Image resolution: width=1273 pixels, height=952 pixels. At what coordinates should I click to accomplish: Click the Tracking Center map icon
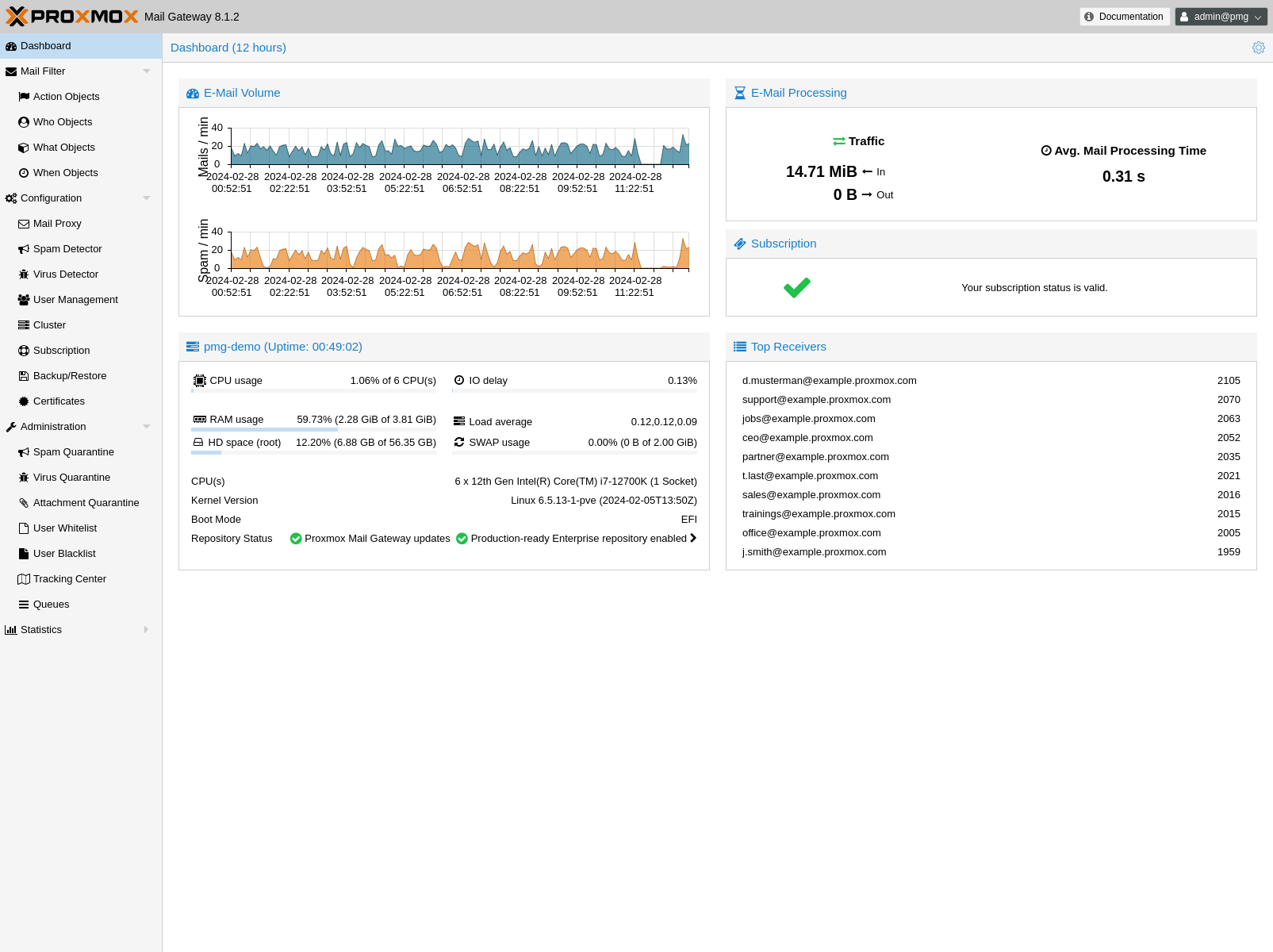[x=24, y=579]
